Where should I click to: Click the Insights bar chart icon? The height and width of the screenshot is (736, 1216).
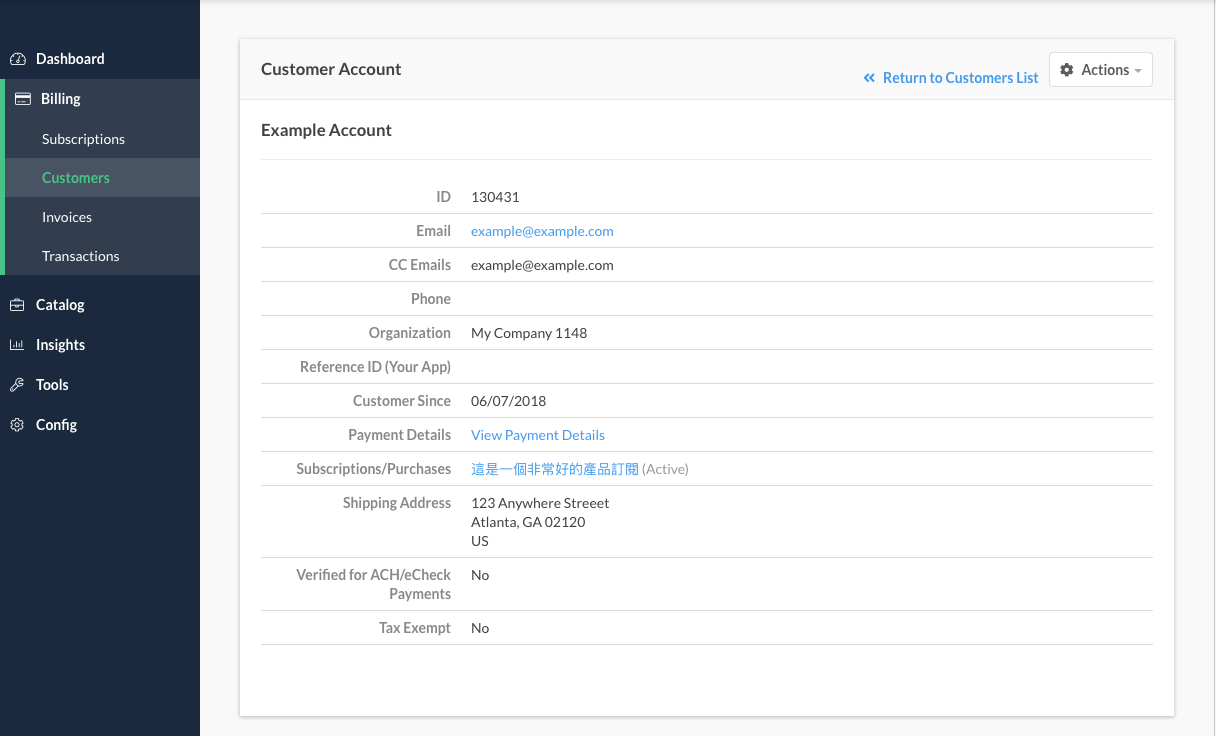click(17, 345)
